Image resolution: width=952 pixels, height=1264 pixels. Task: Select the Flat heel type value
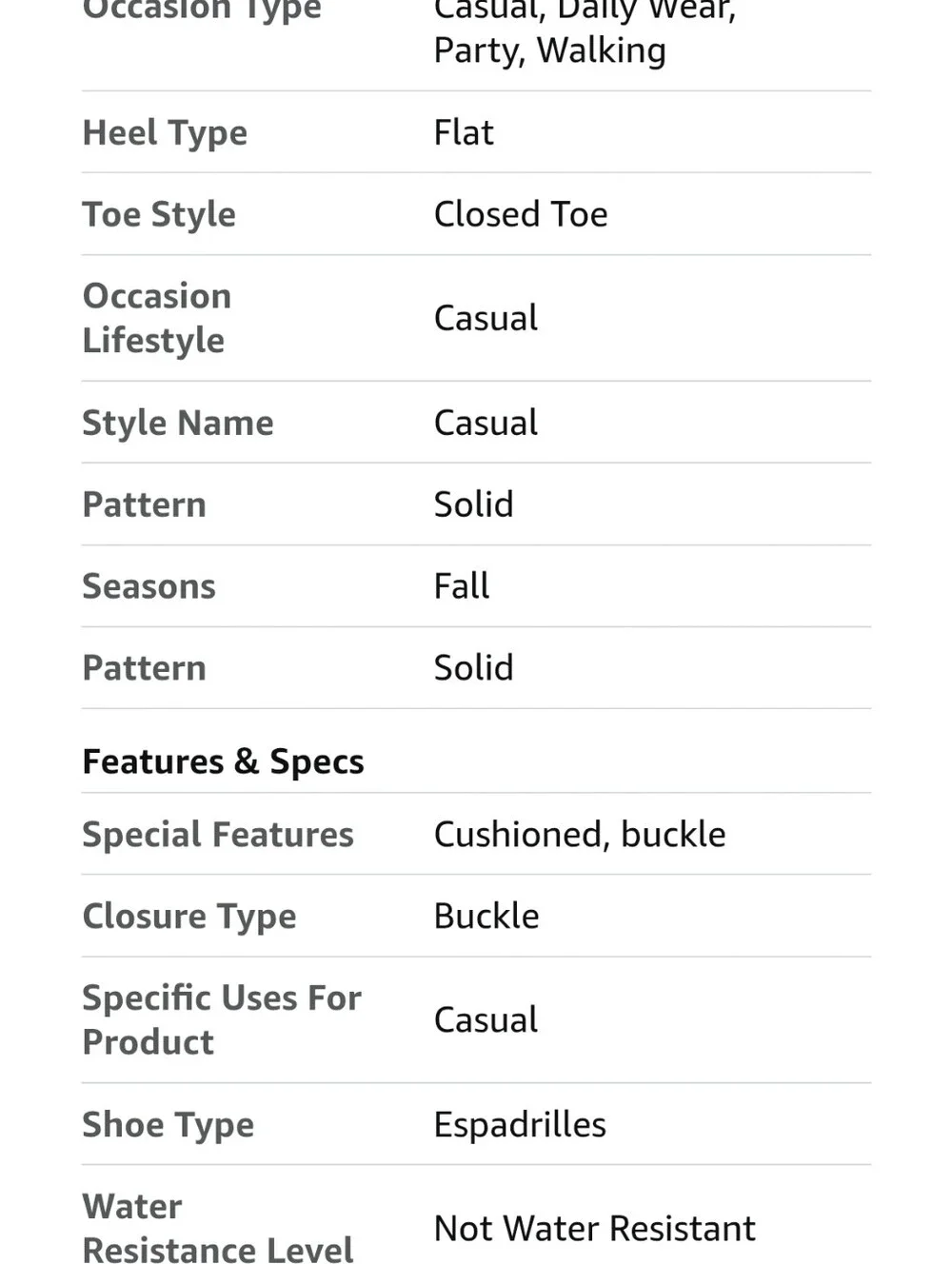464,132
